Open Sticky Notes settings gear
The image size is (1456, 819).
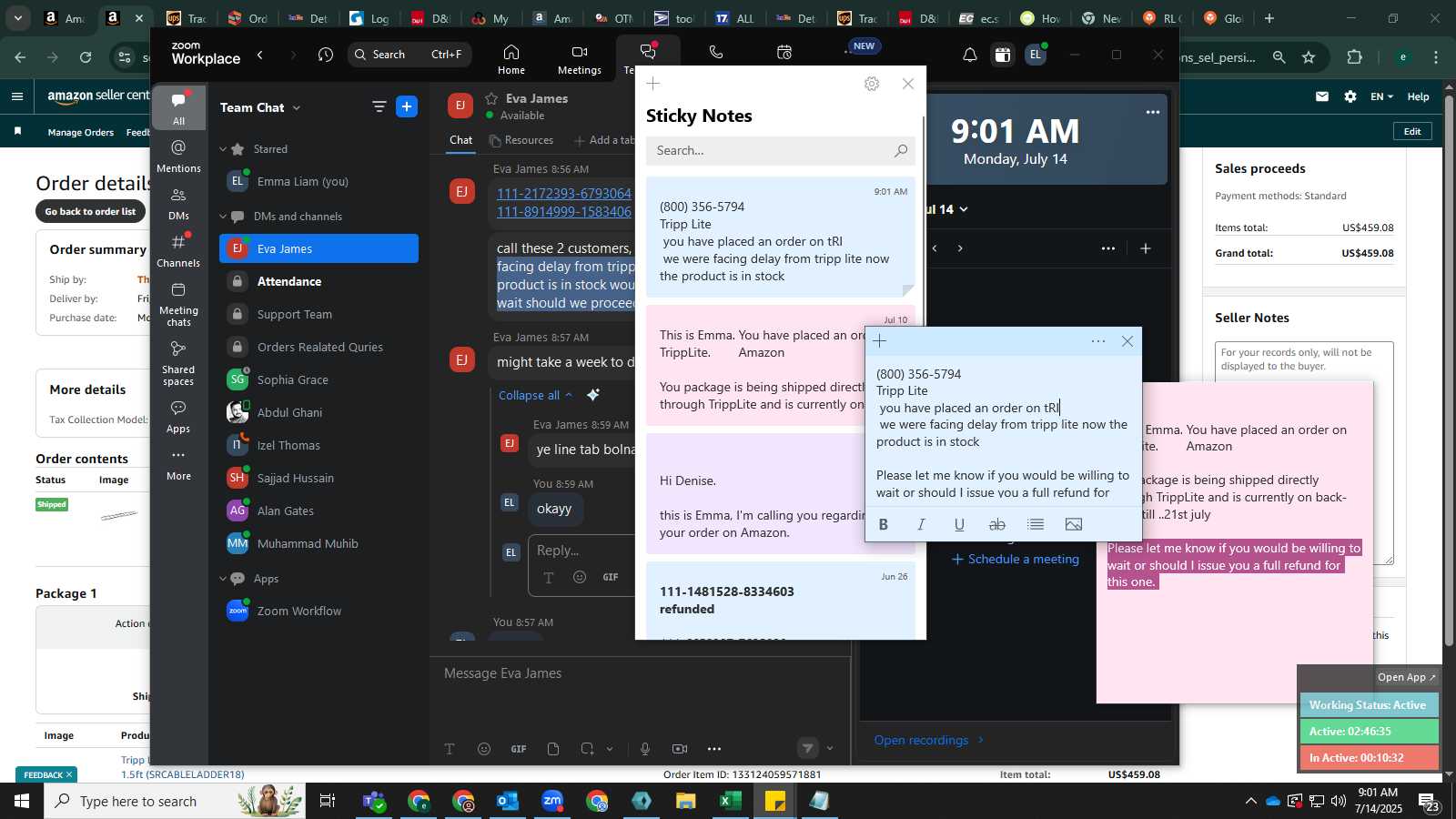click(x=872, y=84)
